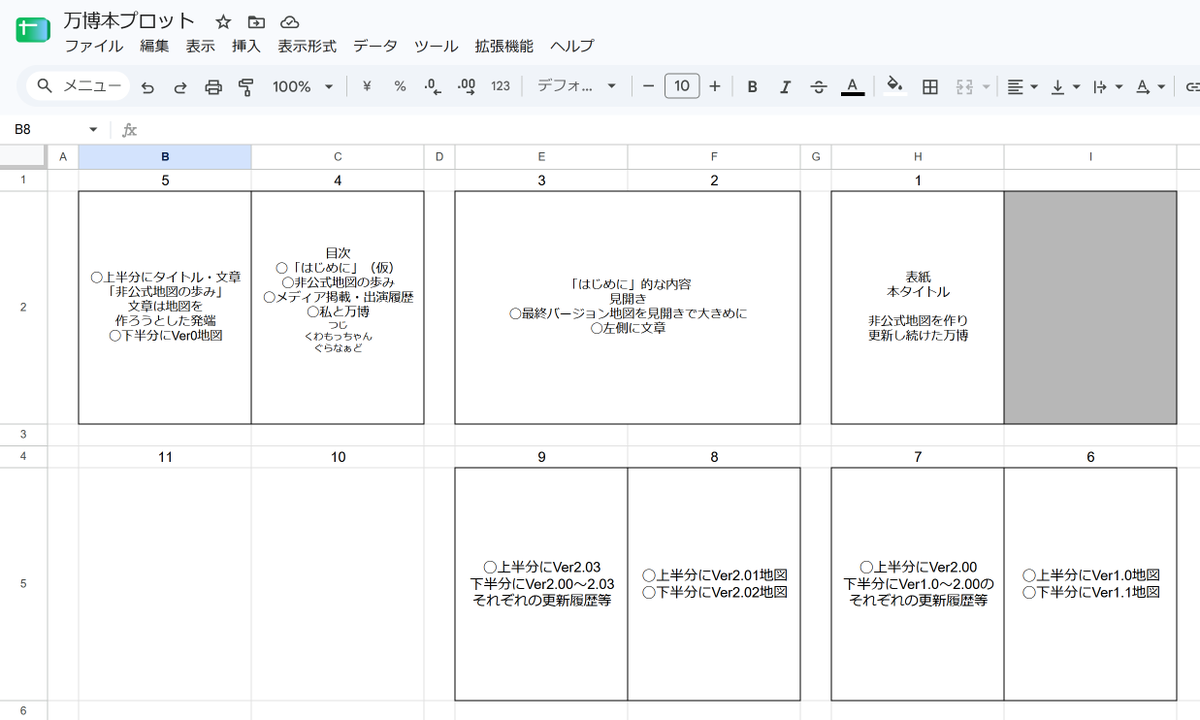Image resolution: width=1200 pixels, height=720 pixels.
Task: Open the データ menu
Action: [375, 46]
